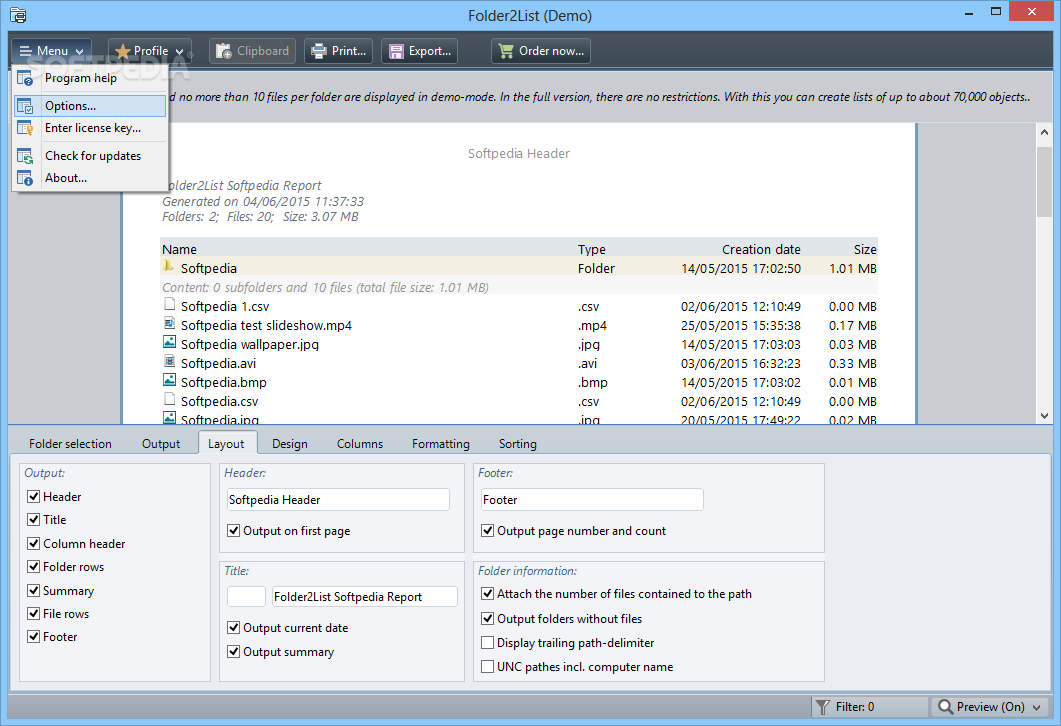The image size is (1061, 726).
Task: Disable the Footer output checkbox
Action: pyautogui.click(x=33, y=637)
